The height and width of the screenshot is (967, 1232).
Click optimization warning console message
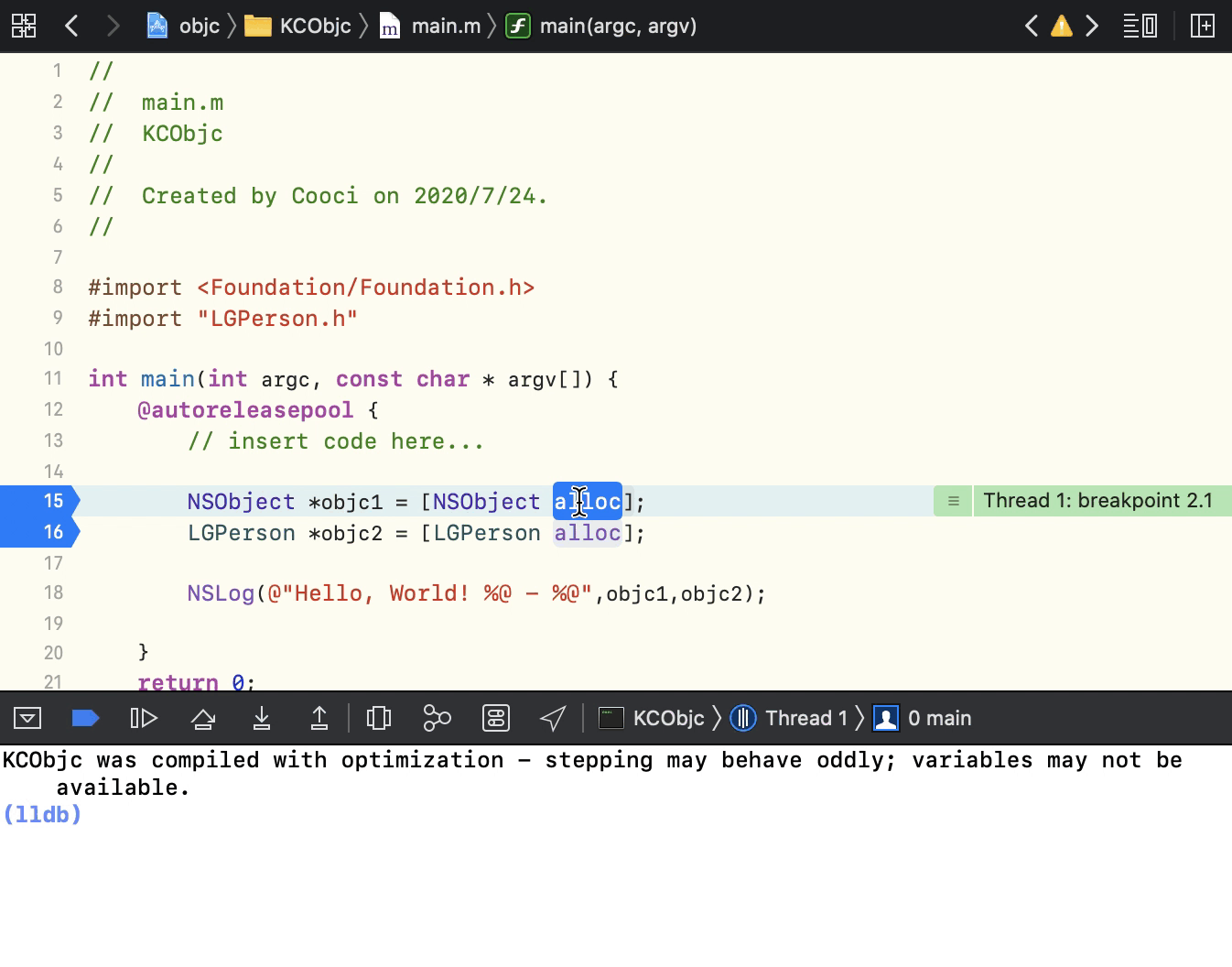pyautogui.click(x=592, y=773)
